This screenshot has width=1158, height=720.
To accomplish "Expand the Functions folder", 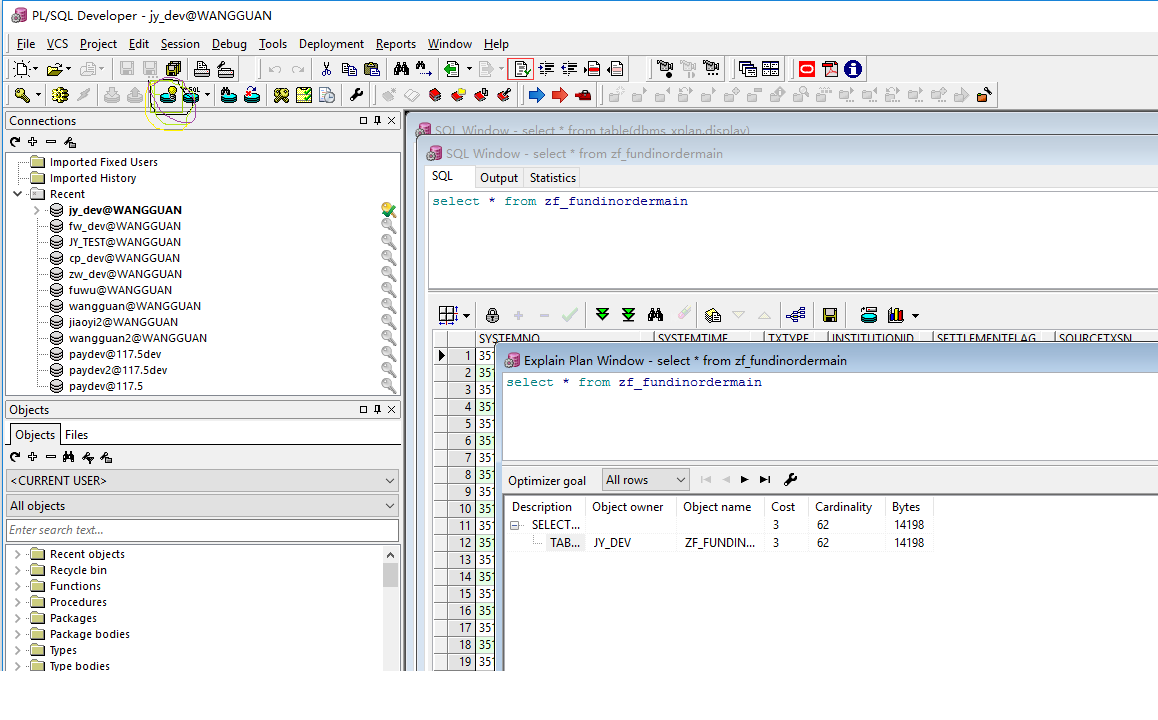I will point(18,586).
